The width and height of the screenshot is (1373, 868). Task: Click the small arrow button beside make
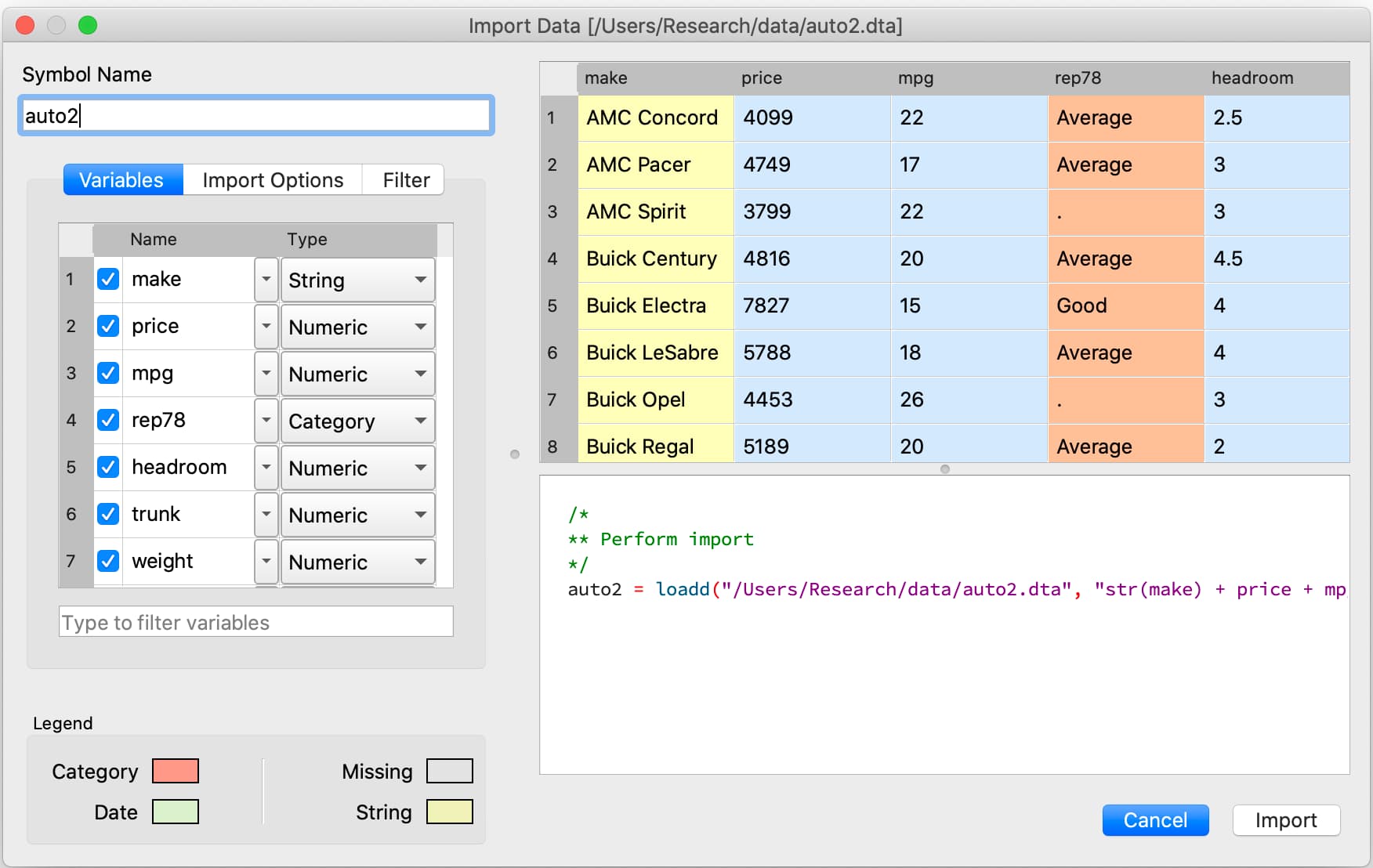(x=266, y=280)
